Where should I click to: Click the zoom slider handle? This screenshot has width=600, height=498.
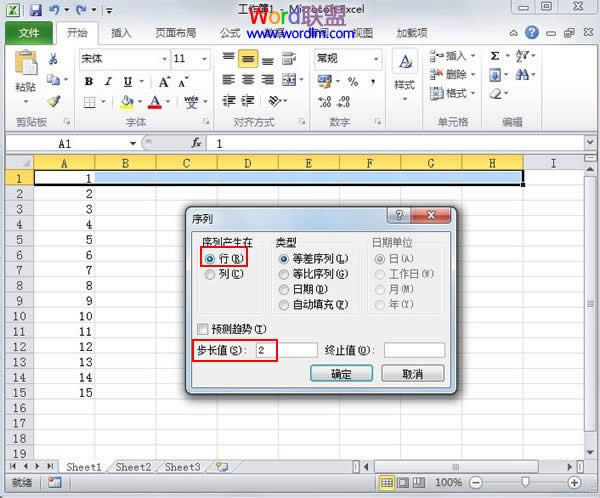(525, 482)
